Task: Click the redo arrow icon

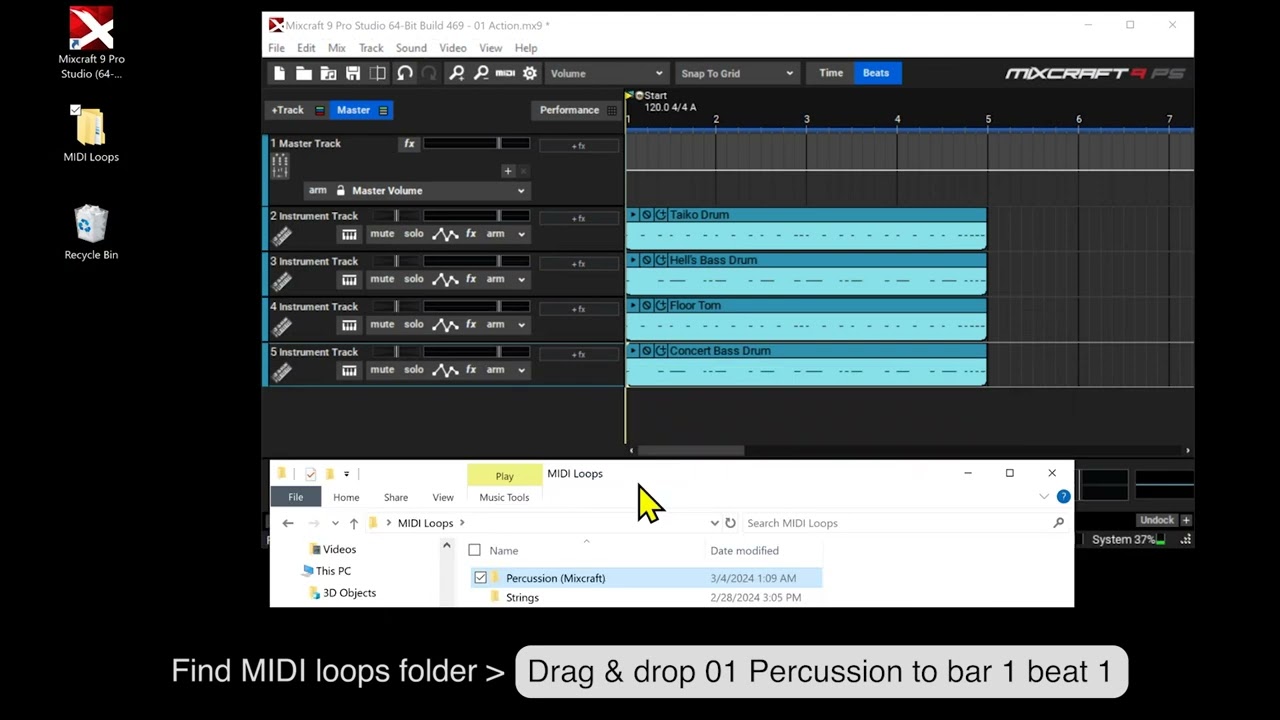Action: 429,73
